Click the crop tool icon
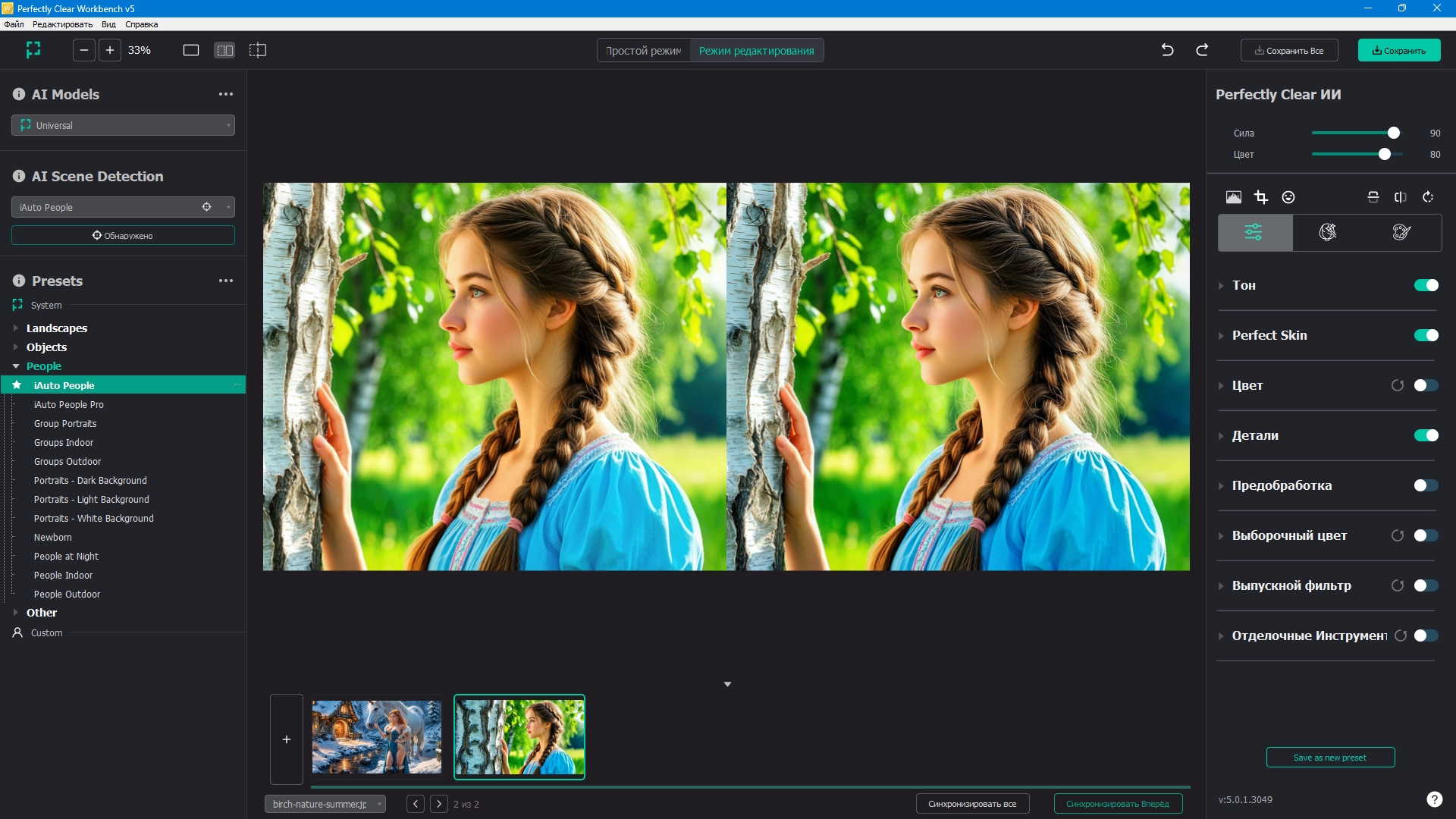Screen dimensions: 1456x819 point(1261,197)
